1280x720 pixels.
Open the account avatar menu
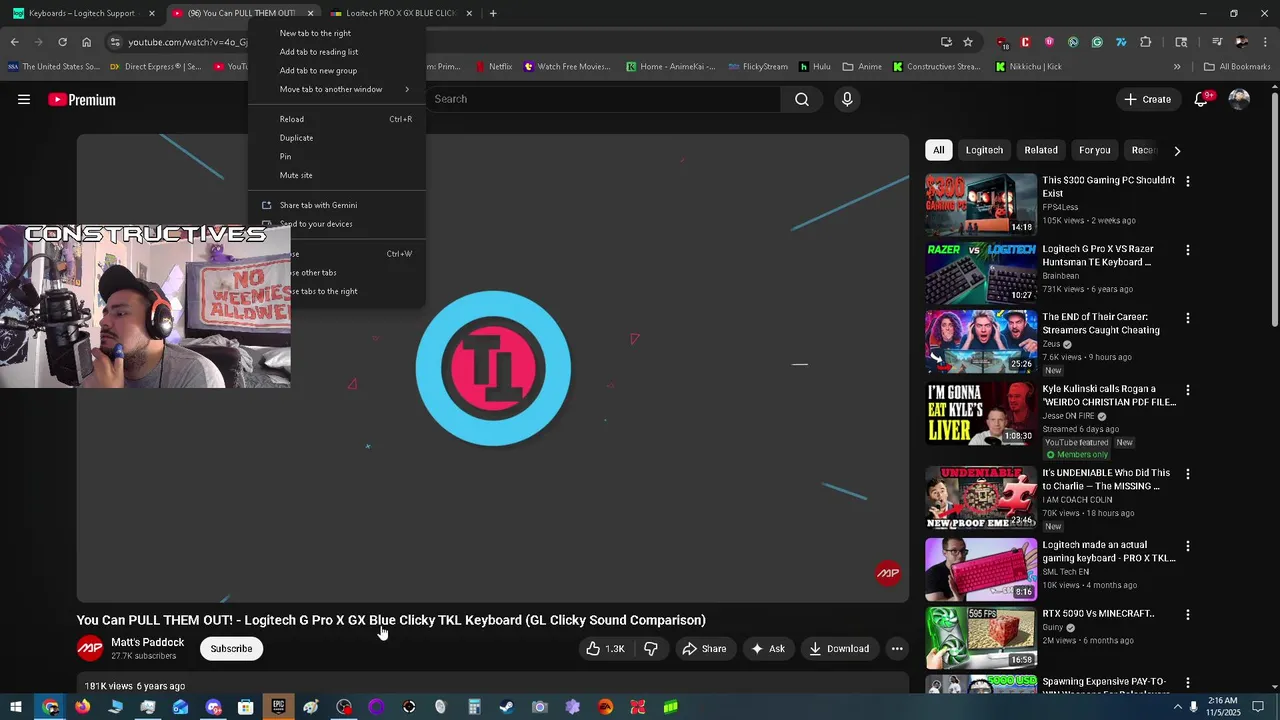[x=1239, y=99]
